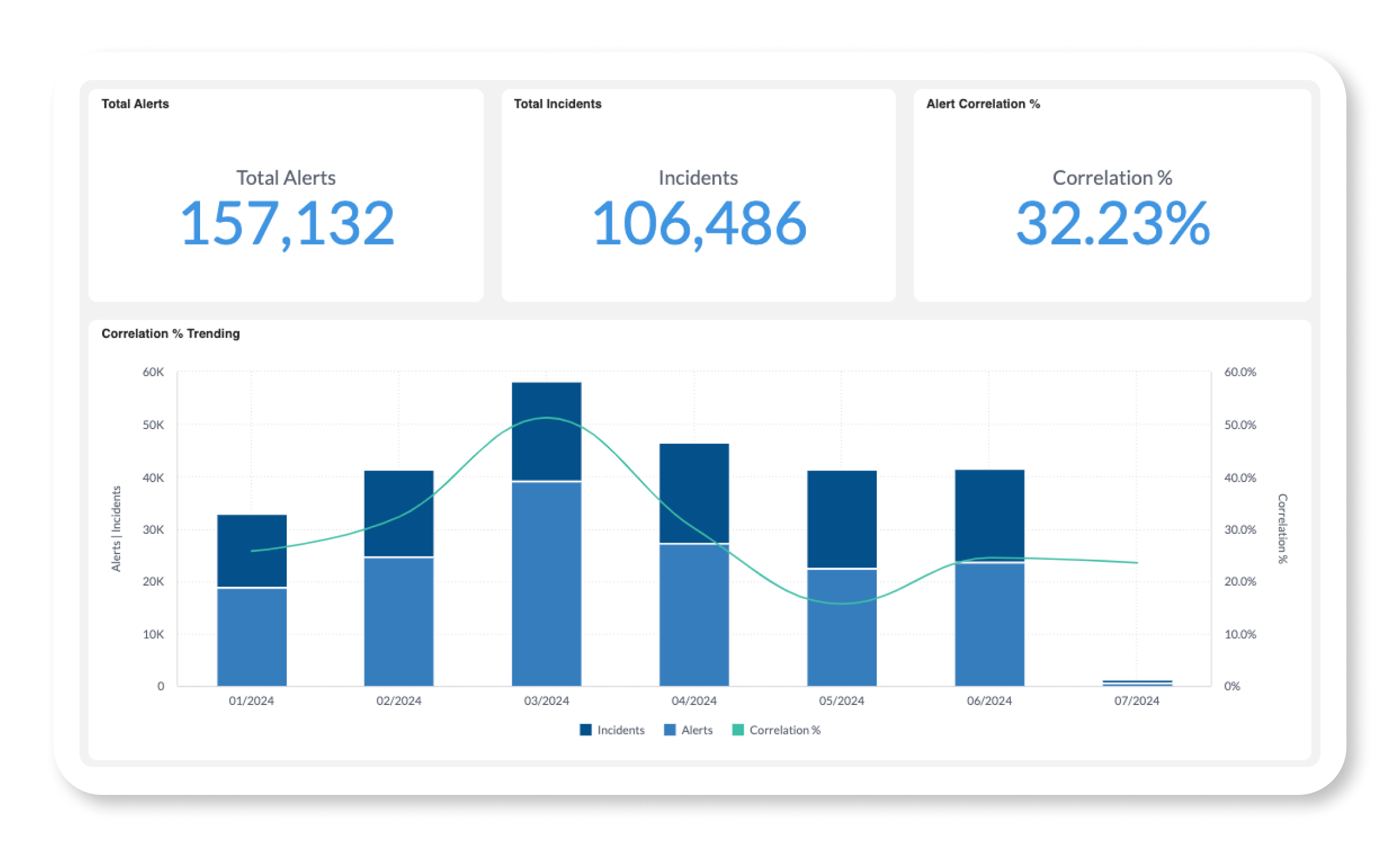The height and width of the screenshot is (846, 1400).
Task: Click the 02/2024 Alerts bar segment
Action: coord(399,622)
